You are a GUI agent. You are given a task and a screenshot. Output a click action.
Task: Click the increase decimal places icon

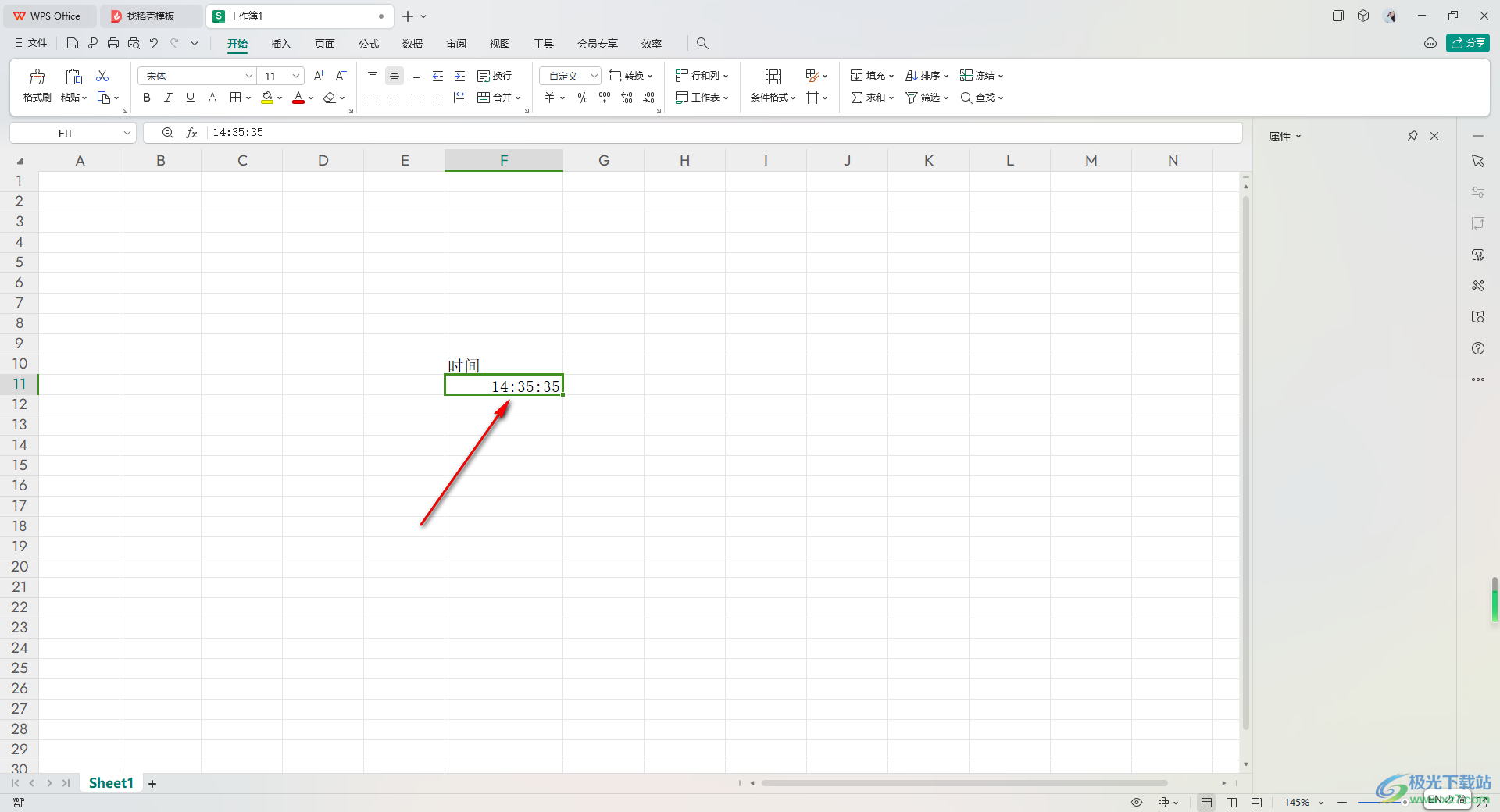pos(627,98)
